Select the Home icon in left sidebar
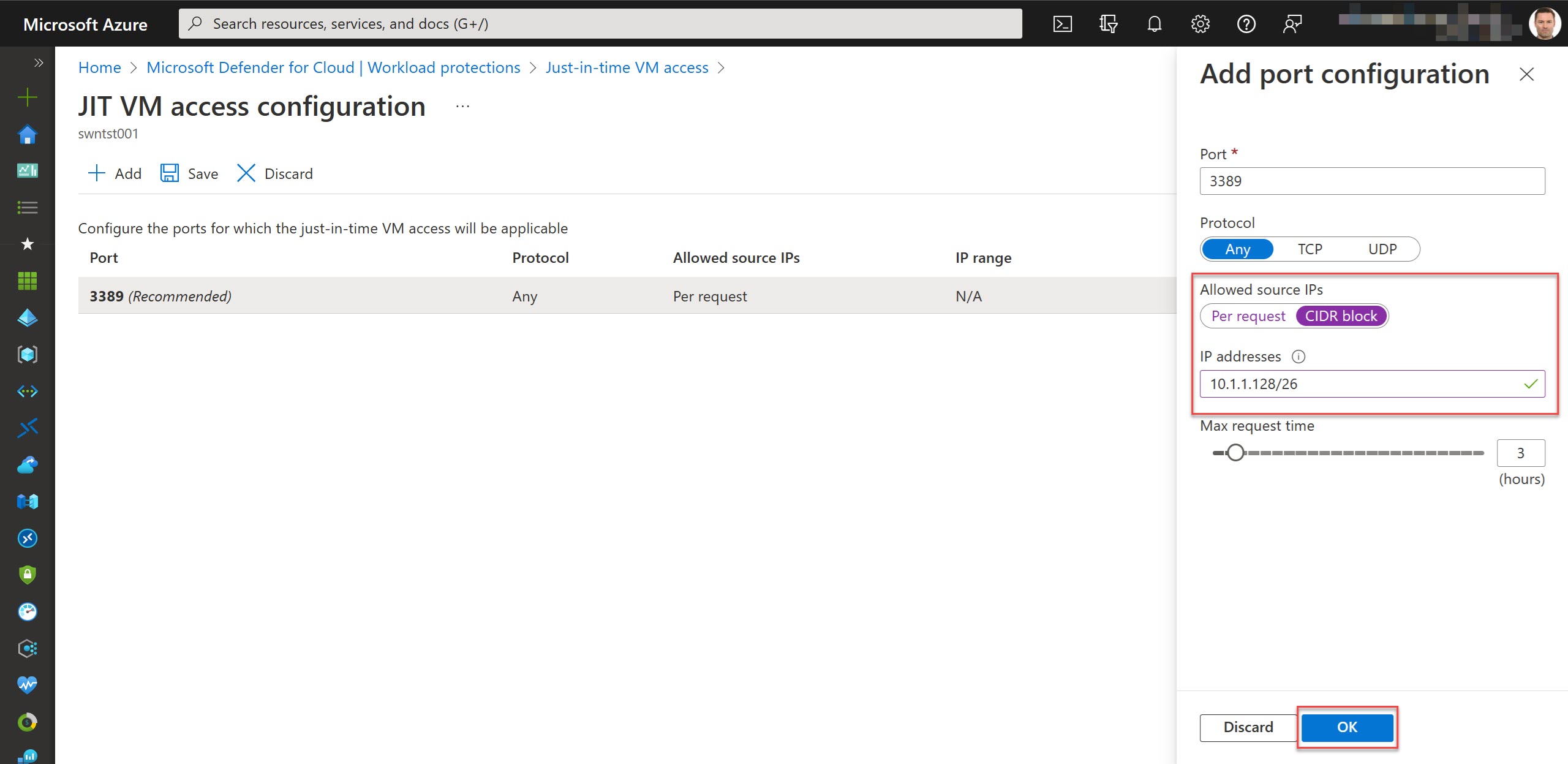 click(27, 134)
